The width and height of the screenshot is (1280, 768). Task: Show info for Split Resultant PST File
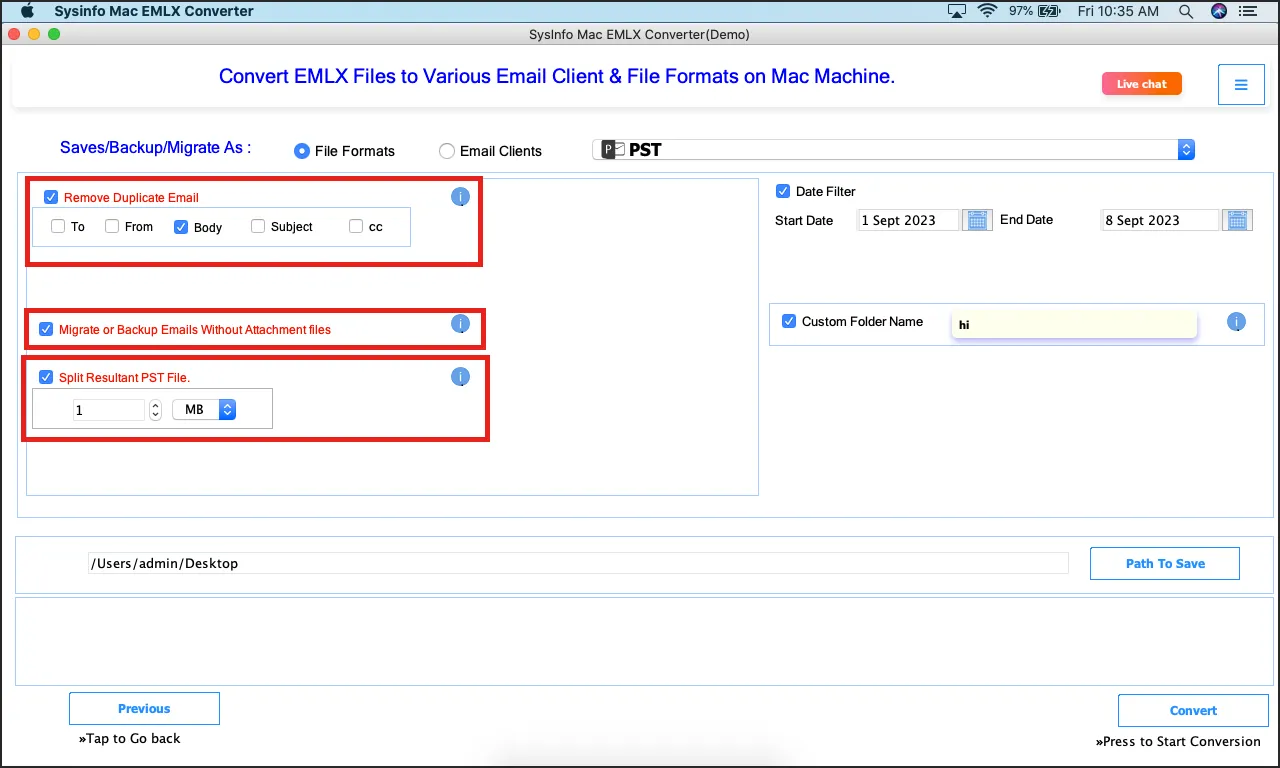point(460,377)
